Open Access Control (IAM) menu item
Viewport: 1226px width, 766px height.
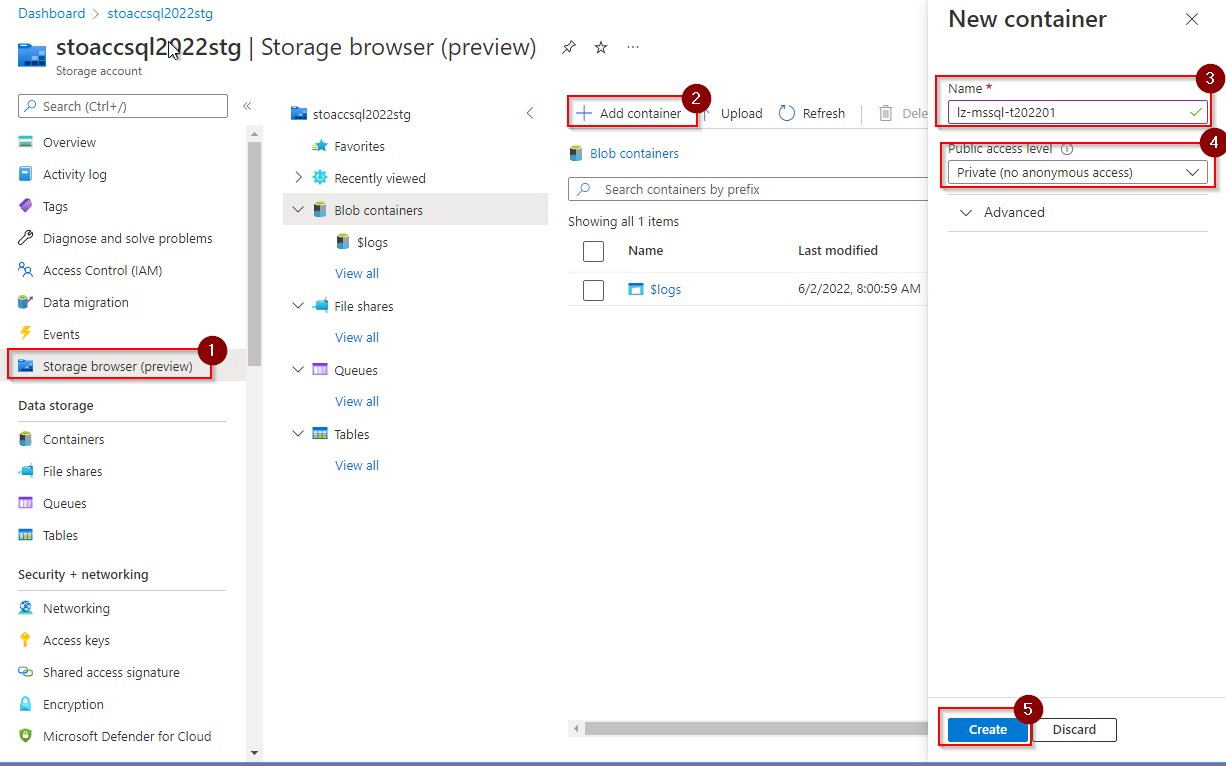(x=102, y=270)
